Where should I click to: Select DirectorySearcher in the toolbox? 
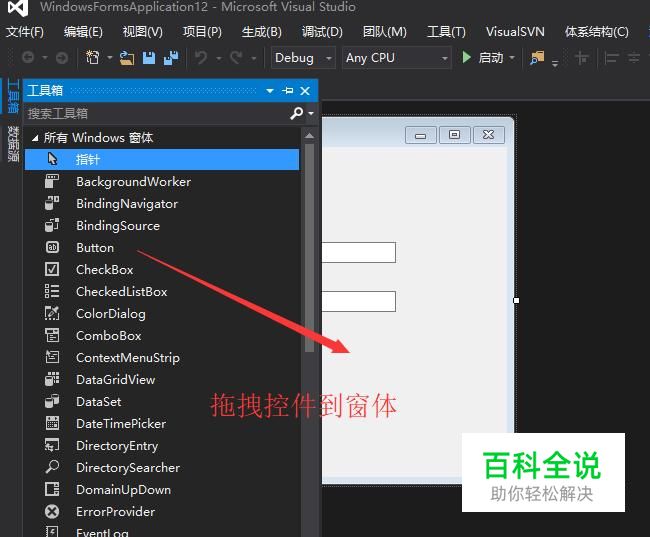click(162, 467)
